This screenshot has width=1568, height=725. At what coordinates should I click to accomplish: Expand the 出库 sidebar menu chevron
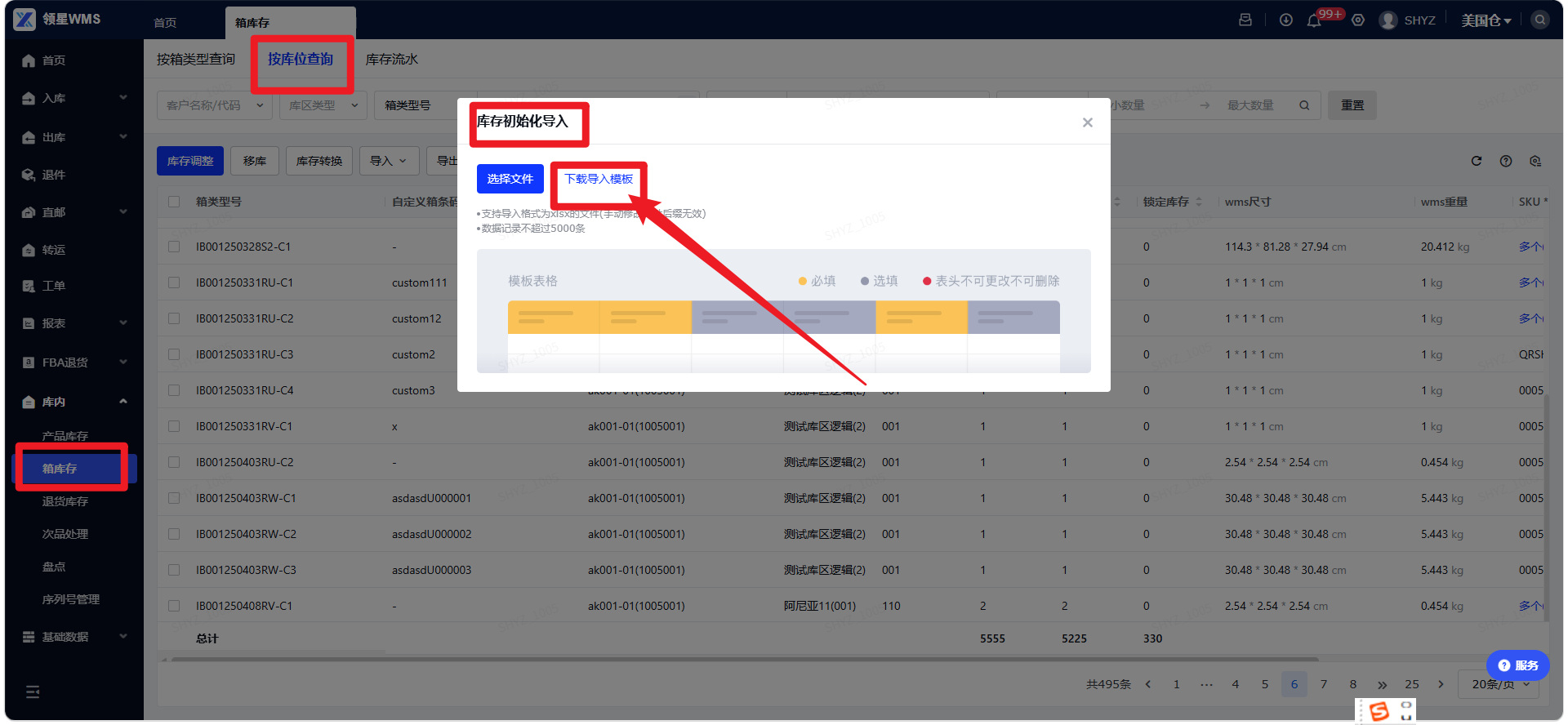(123, 137)
